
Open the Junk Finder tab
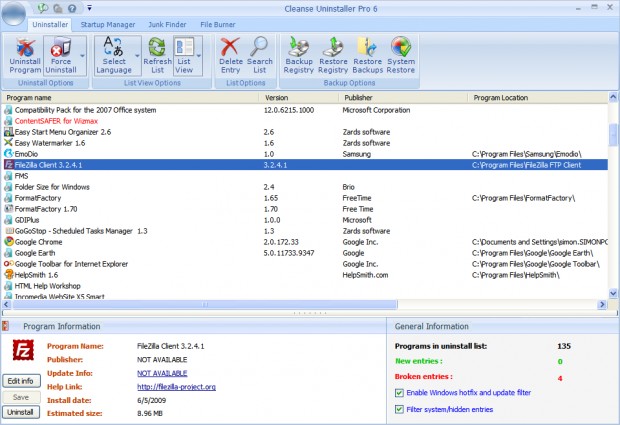[x=167, y=25]
